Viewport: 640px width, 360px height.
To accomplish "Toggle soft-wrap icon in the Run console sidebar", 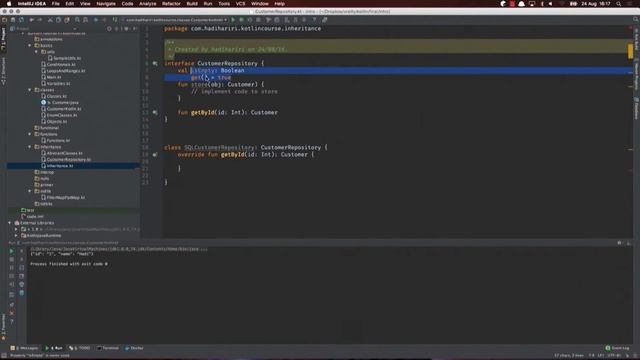I will (x=22, y=268).
